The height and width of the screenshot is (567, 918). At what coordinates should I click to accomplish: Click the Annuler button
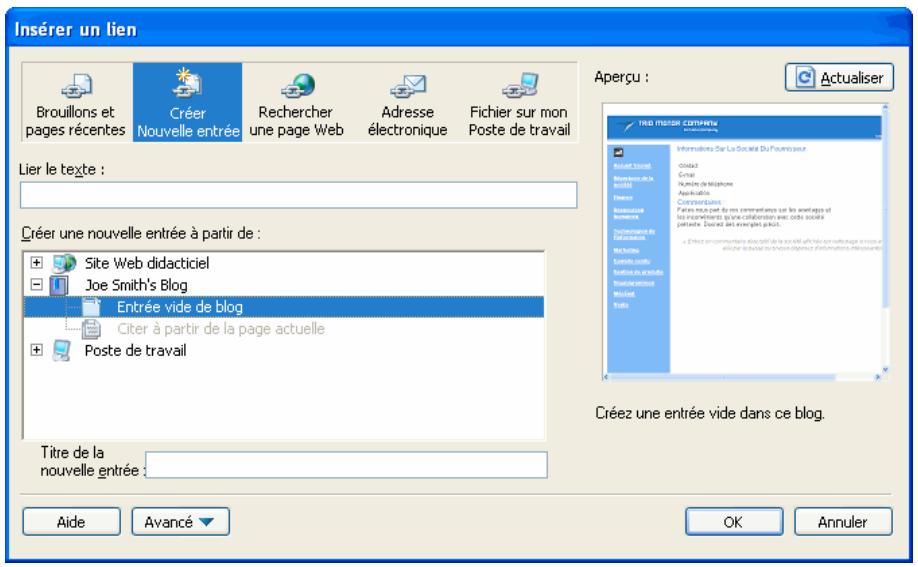click(843, 521)
